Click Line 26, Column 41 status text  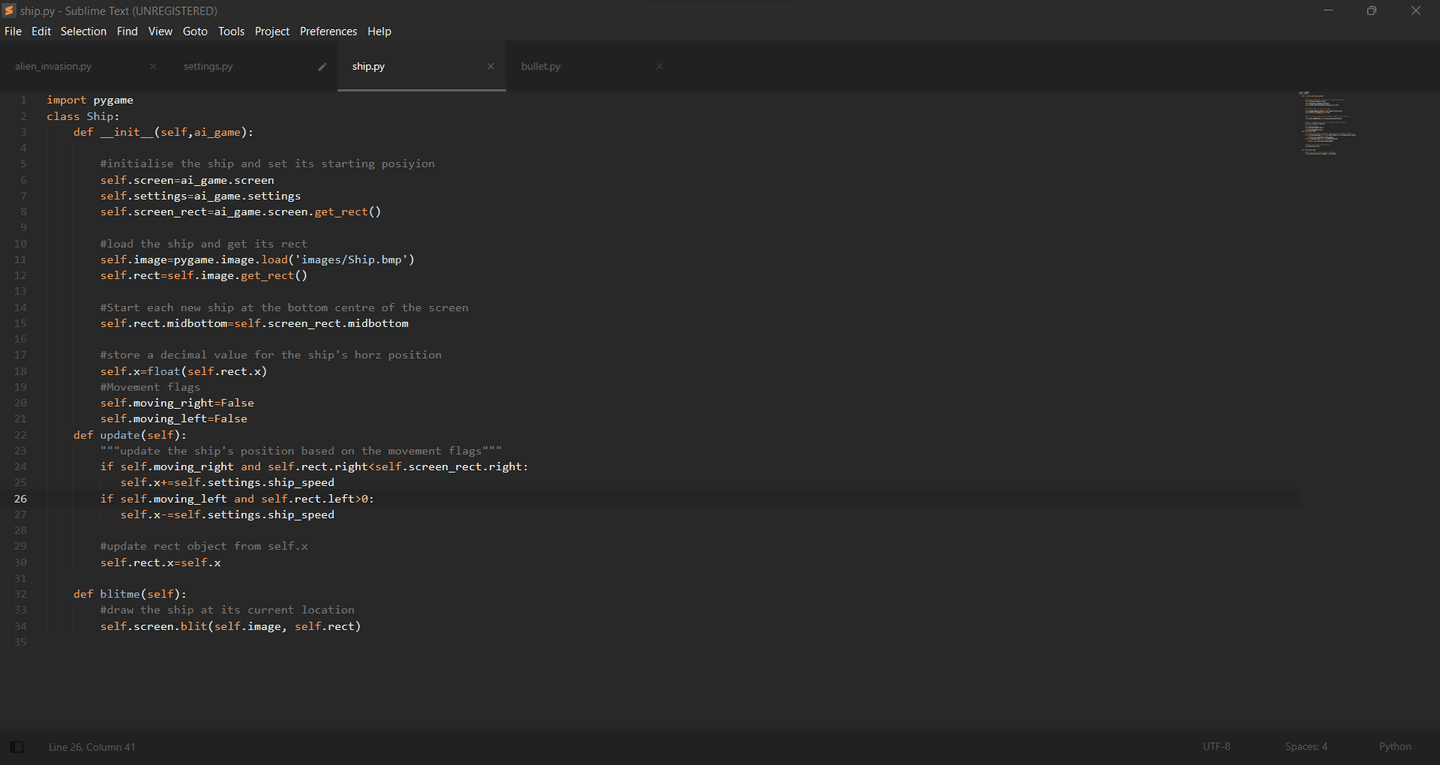coord(92,747)
